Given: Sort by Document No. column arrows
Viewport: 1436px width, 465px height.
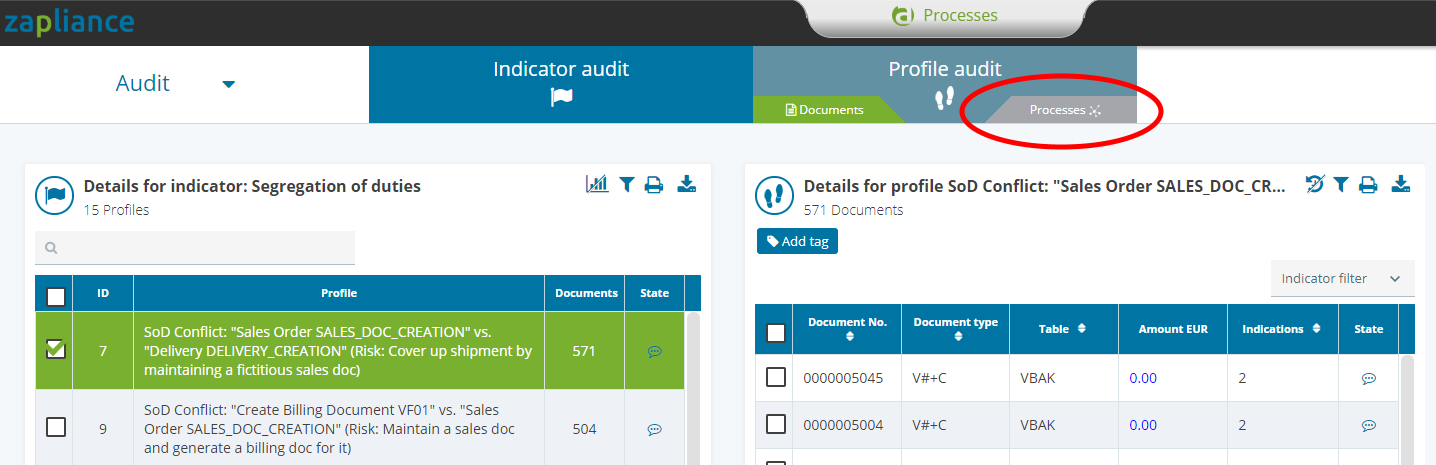Looking at the screenshot, I should [849, 337].
